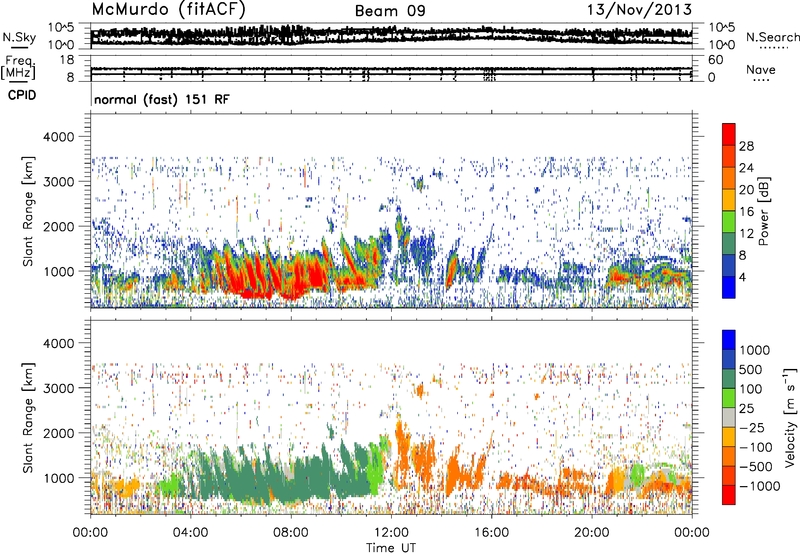Click the 'McMurdo (fitACF)' title text
Screen dimensions: 800x554
click(168, 10)
